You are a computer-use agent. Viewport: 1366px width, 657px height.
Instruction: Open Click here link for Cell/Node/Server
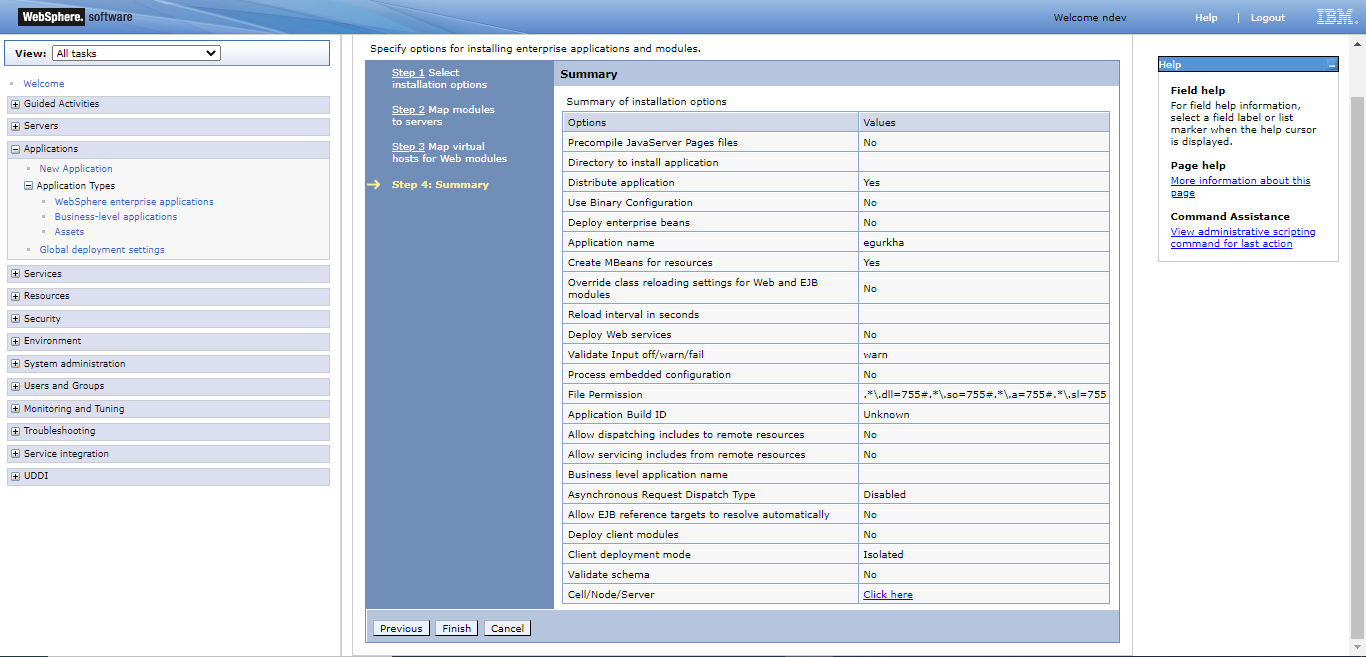pyautogui.click(x=888, y=595)
